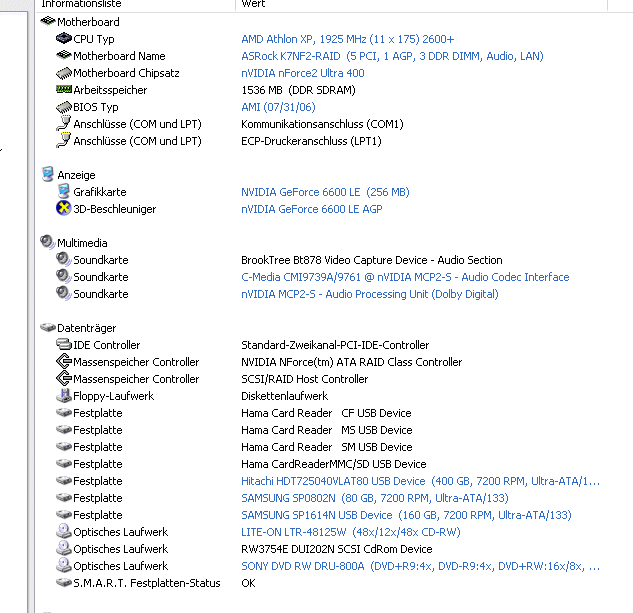The width and height of the screenshot is (633, 613).
Task: Open the AMI (07/31/06) BIOS link
Action: [x=278, y=107]
